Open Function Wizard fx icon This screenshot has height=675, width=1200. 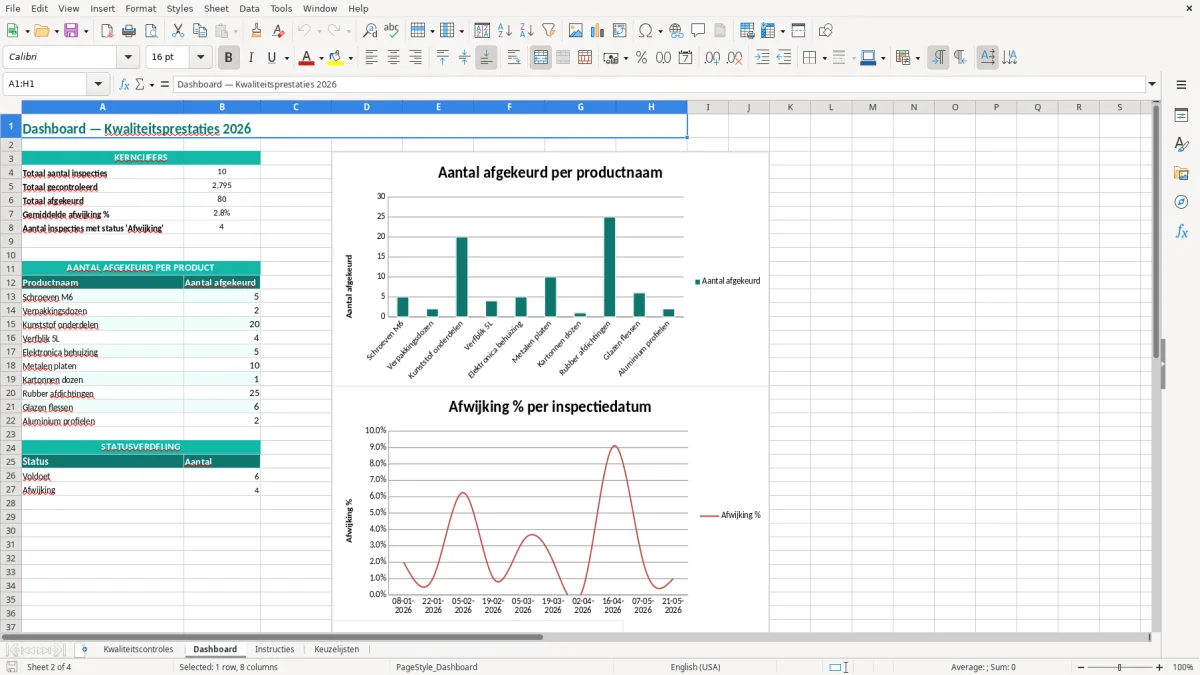(x=124, y=84)
